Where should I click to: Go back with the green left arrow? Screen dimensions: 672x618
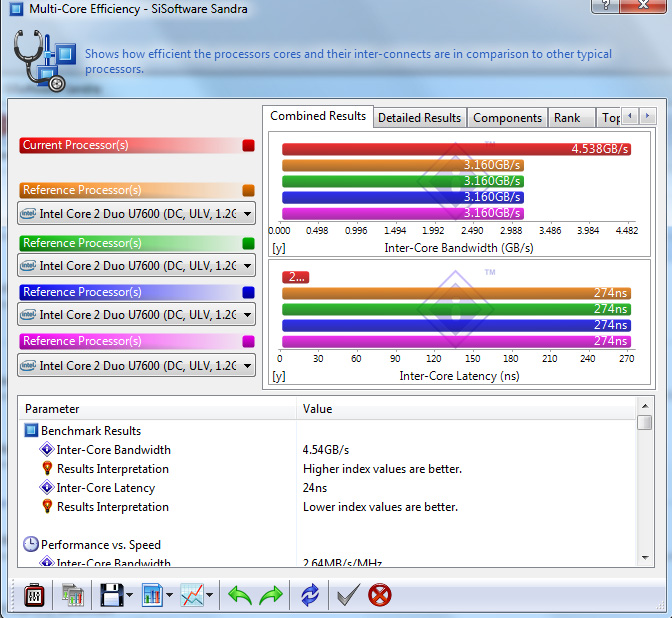coord(240,595)
